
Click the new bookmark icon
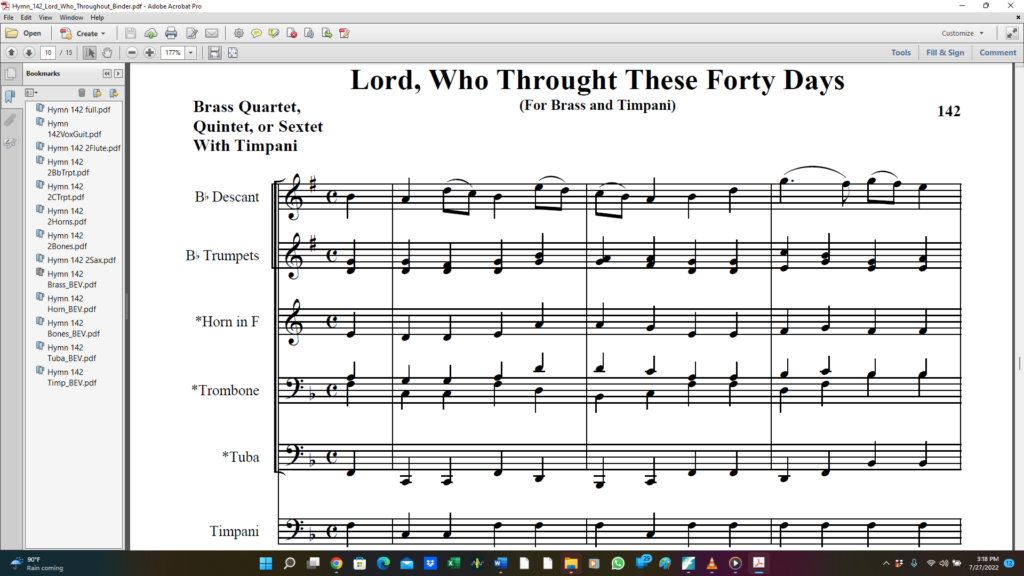tap(97, 93)
